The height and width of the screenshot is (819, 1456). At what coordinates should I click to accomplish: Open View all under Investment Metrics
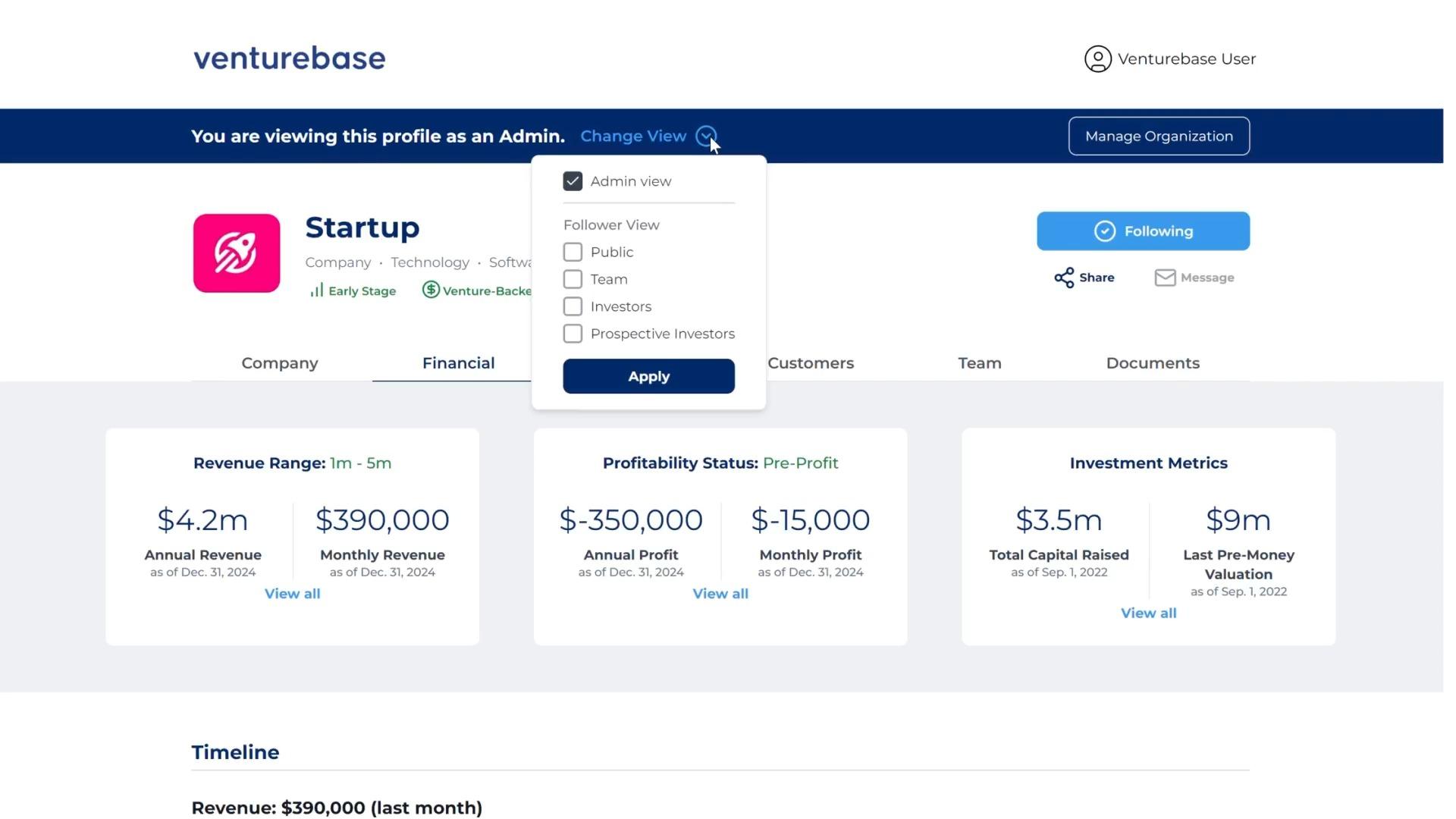tap(1148, 613)
